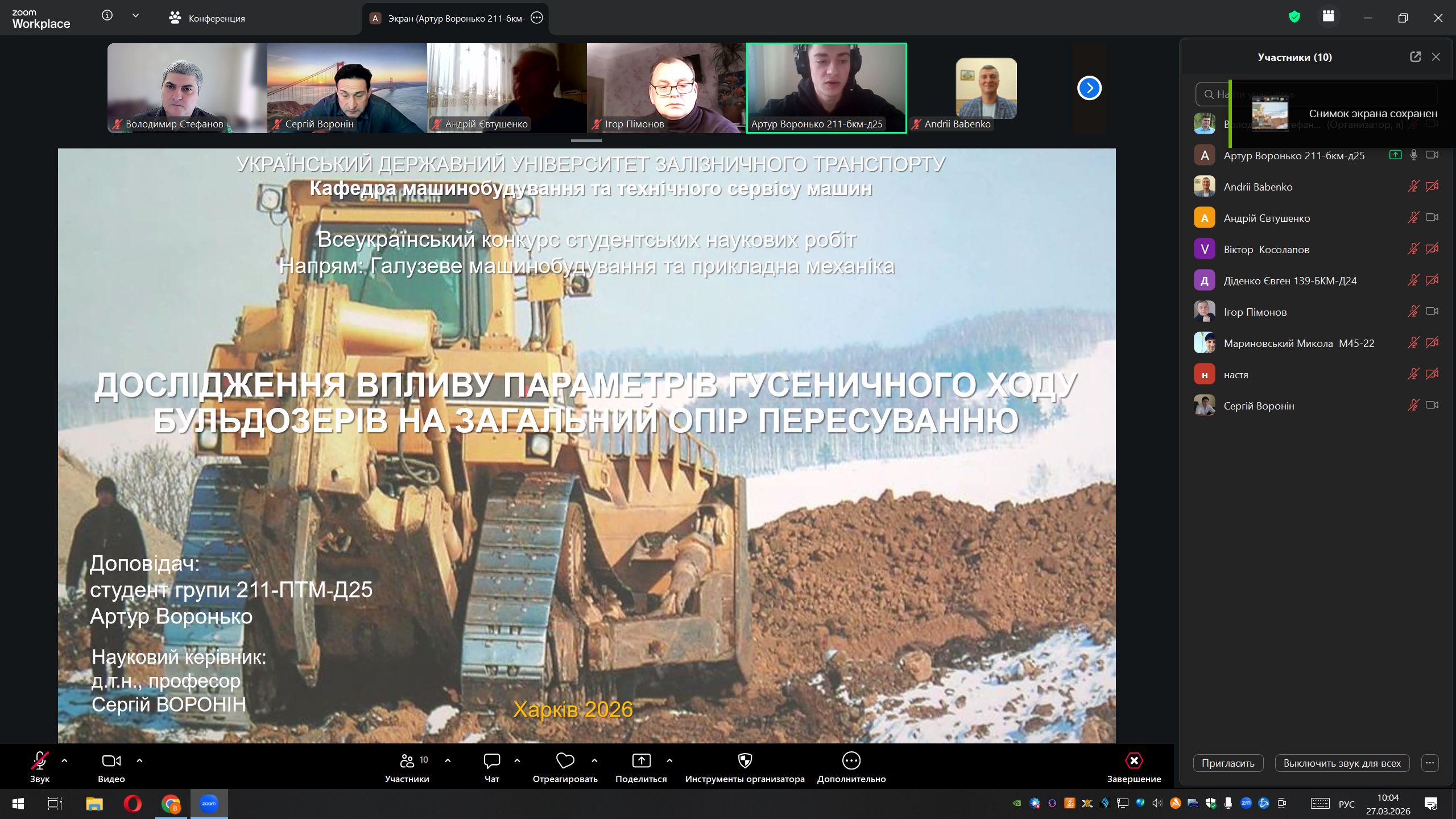
Task: Open the Chat panel icon
Action: [491, 760]
